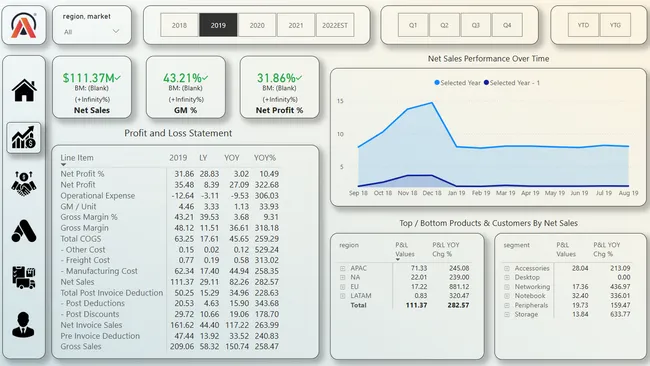Expand the Storage segment row
The image size is (650, 366).
click(507, 315)
